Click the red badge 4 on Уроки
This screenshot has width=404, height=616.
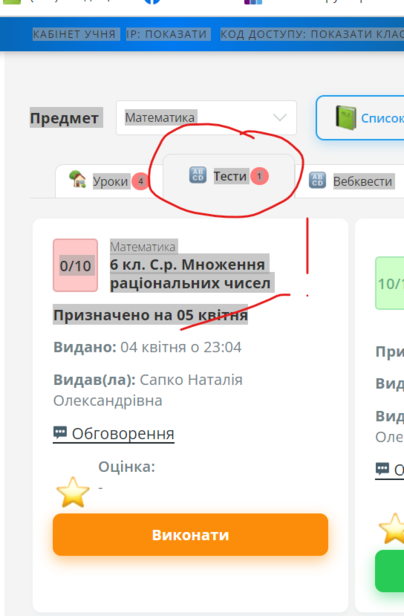[140, 181]
